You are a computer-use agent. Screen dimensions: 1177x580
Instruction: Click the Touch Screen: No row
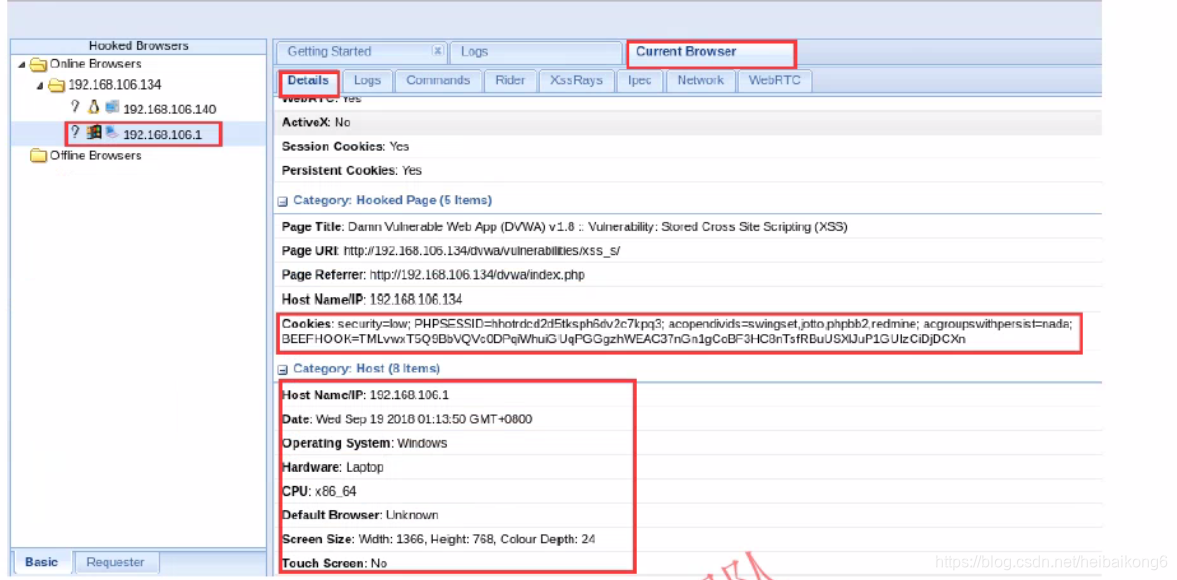688,563
